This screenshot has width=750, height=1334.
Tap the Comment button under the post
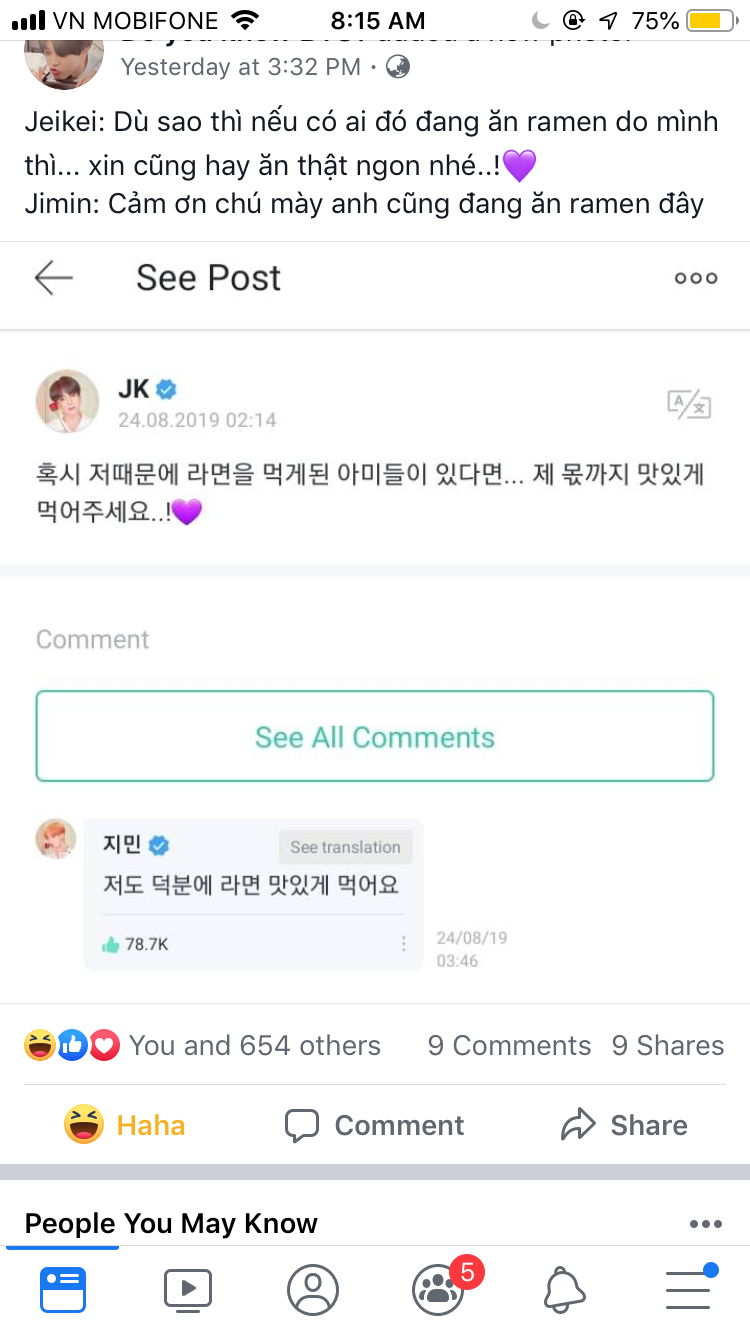pyautogui.click(x=375, y=1125)
